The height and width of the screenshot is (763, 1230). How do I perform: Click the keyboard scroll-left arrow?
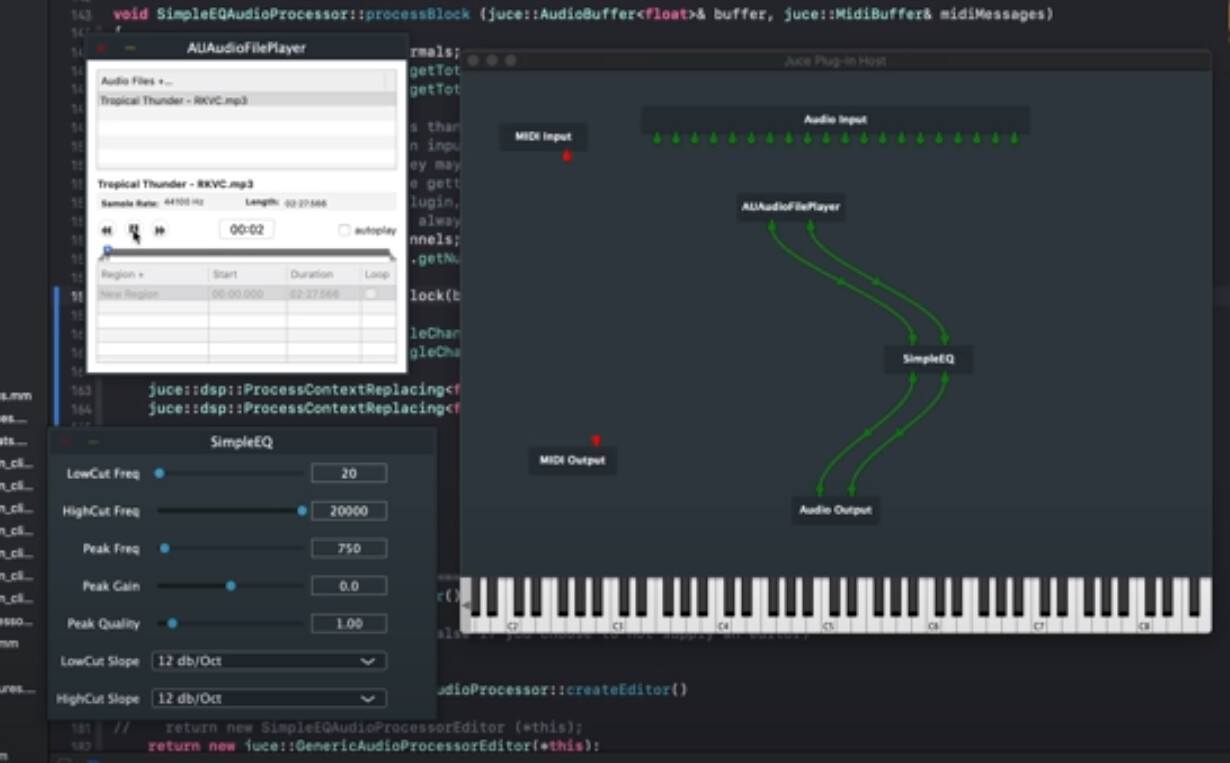[465, 605]
